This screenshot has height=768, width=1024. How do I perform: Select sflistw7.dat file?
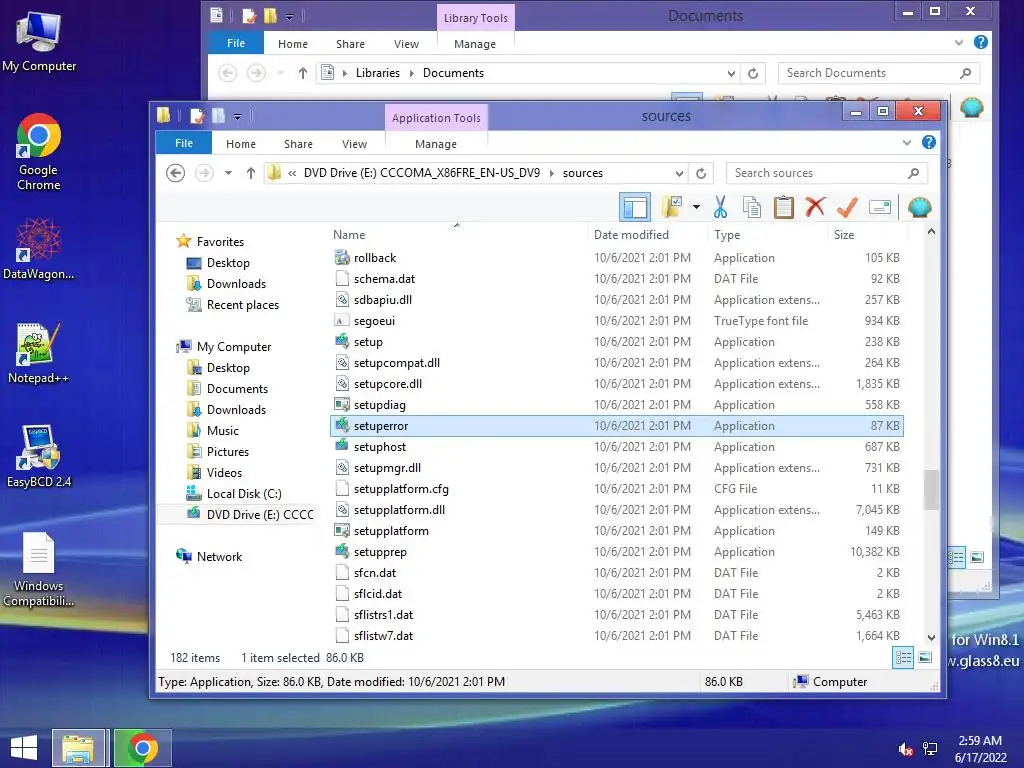(x=616, y=635)
